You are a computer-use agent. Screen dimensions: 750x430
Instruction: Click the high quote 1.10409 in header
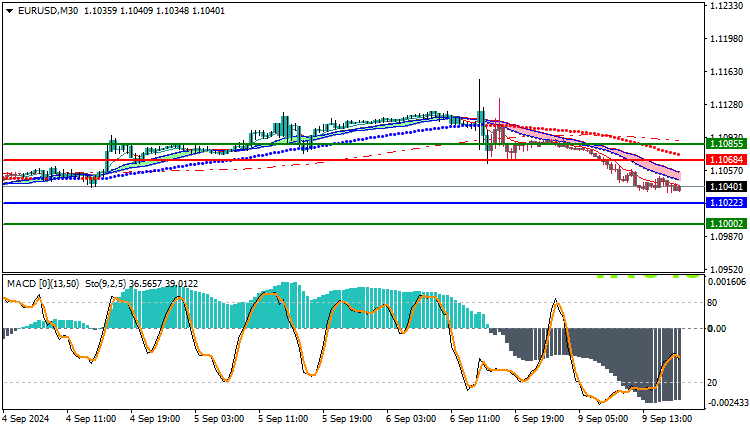click(x=136, y=11)
